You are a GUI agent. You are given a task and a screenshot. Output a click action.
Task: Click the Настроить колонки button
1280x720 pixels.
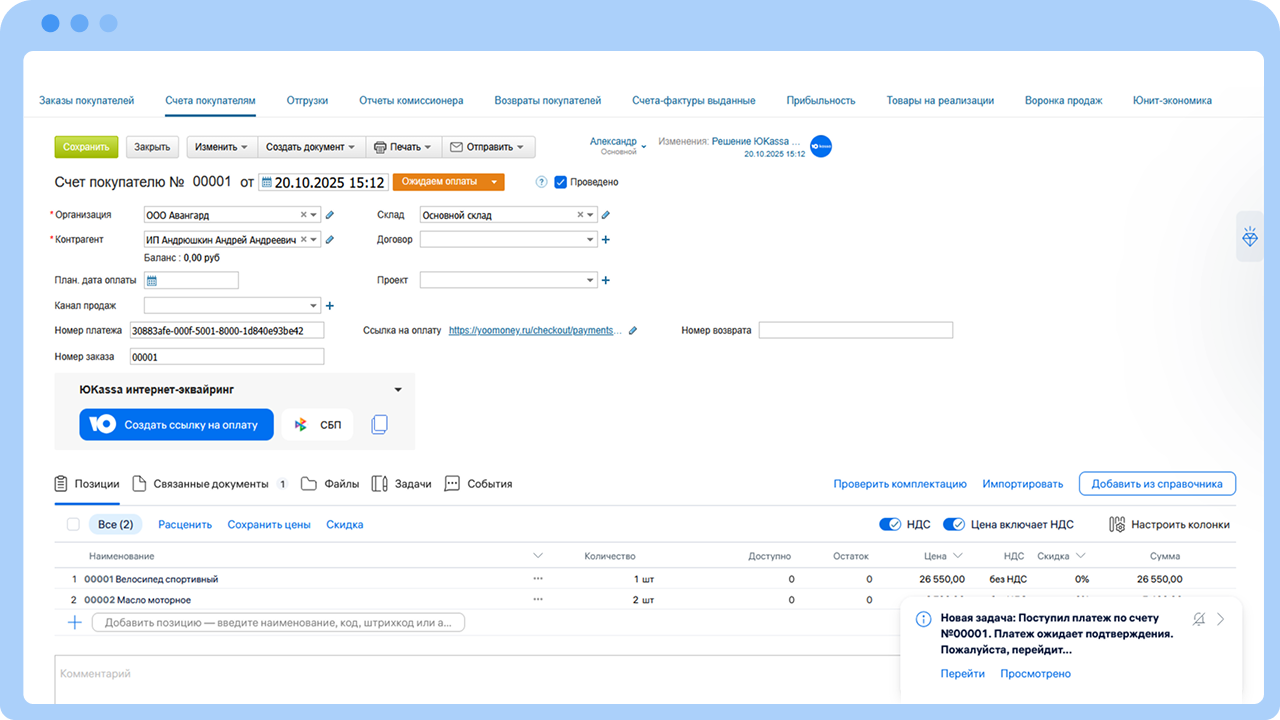coord(1169,524)
